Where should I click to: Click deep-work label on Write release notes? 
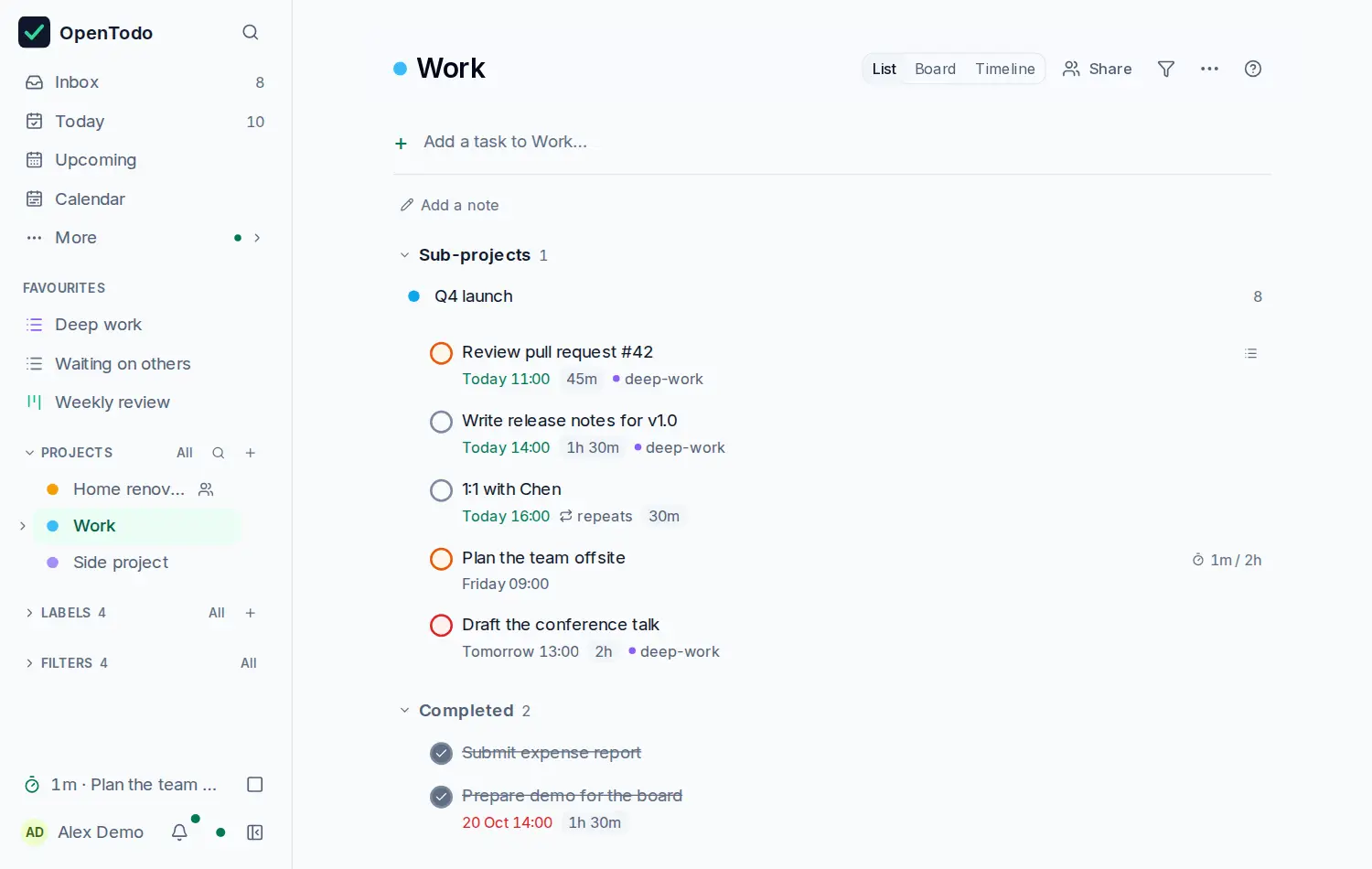[x=680, y=447]
